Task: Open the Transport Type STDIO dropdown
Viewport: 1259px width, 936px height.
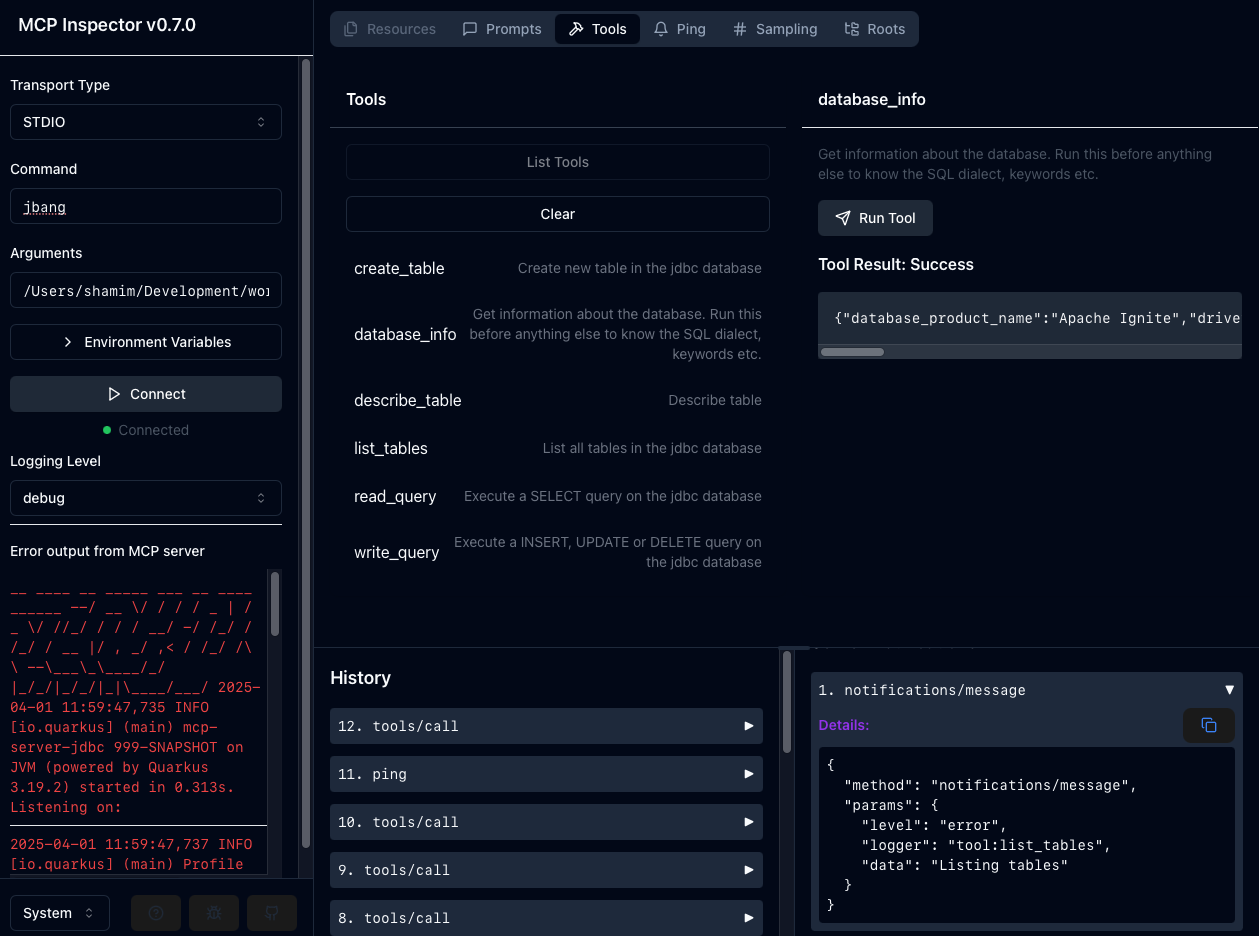Action: 146,122
